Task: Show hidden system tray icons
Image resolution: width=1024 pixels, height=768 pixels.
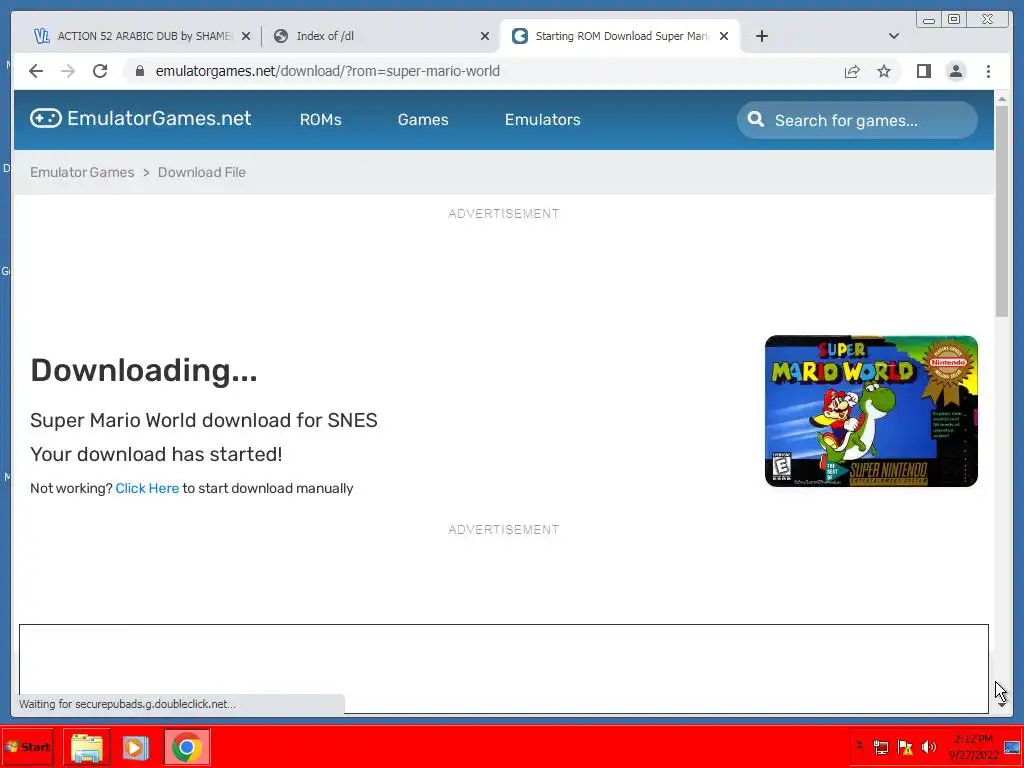Action: click(x=860, y=746)
